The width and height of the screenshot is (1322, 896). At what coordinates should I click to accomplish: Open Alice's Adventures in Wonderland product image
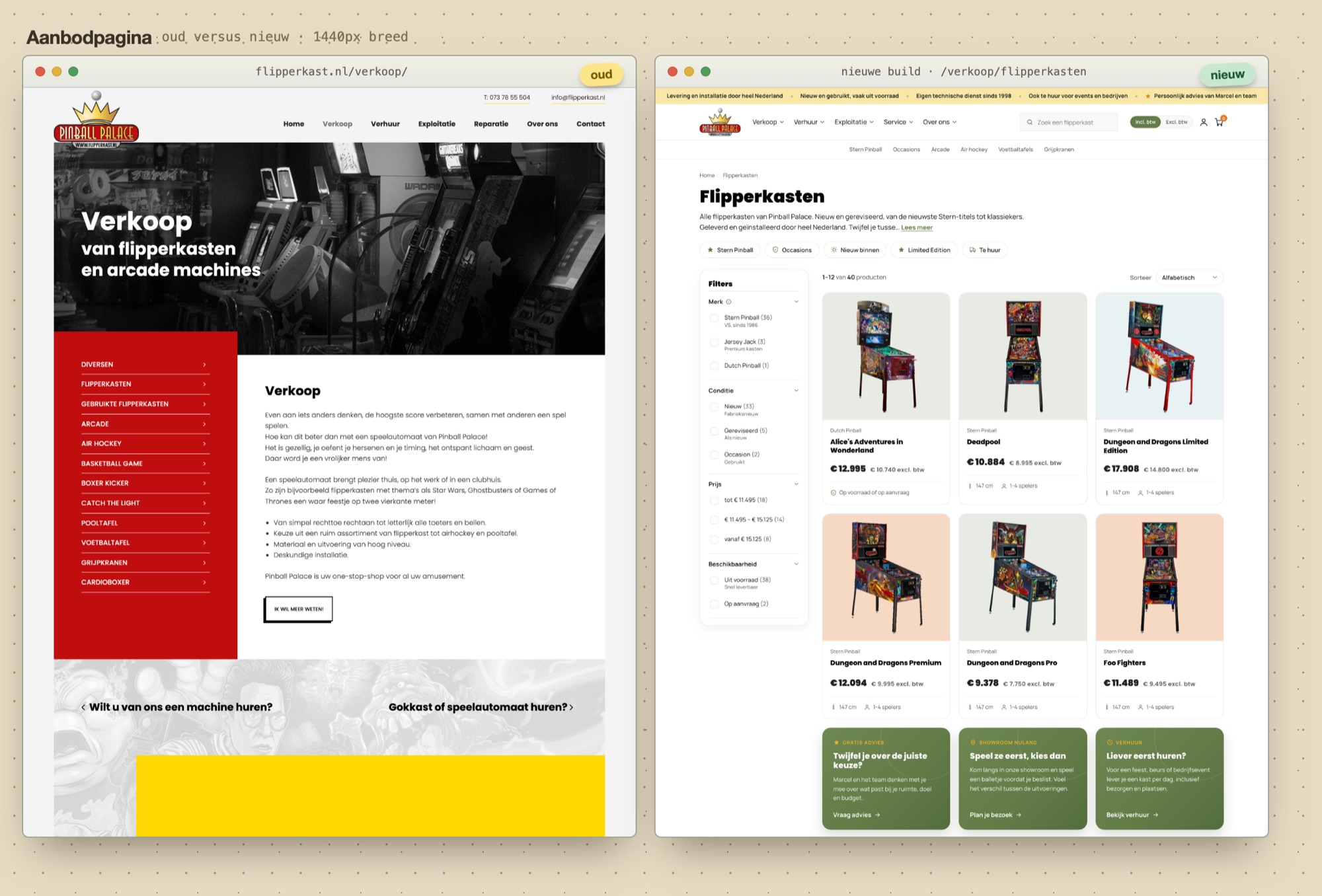point(886,357)
